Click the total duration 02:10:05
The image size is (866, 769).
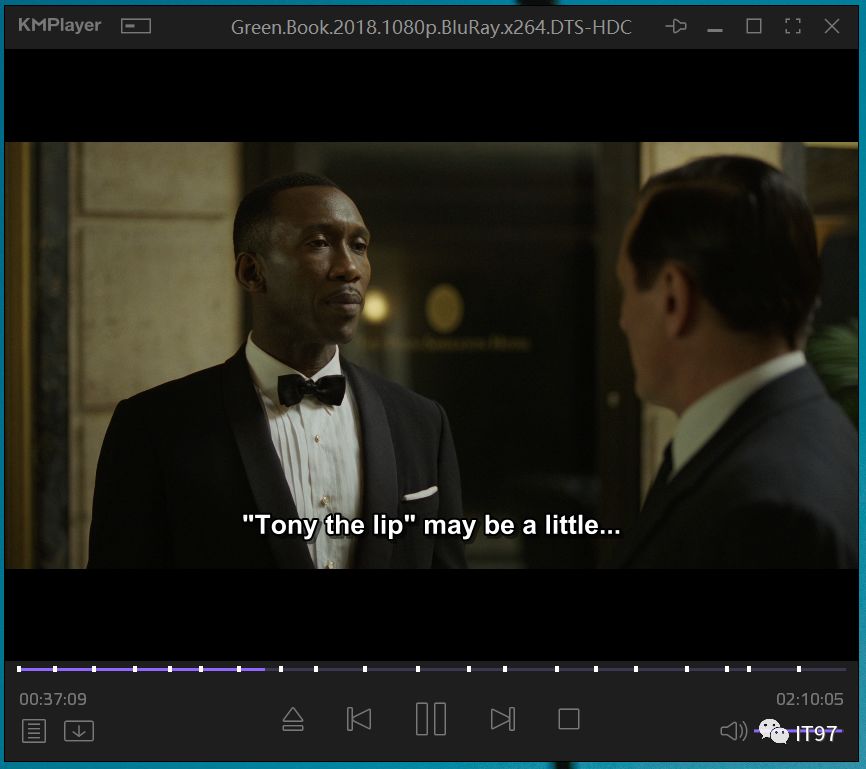point(809,699)
